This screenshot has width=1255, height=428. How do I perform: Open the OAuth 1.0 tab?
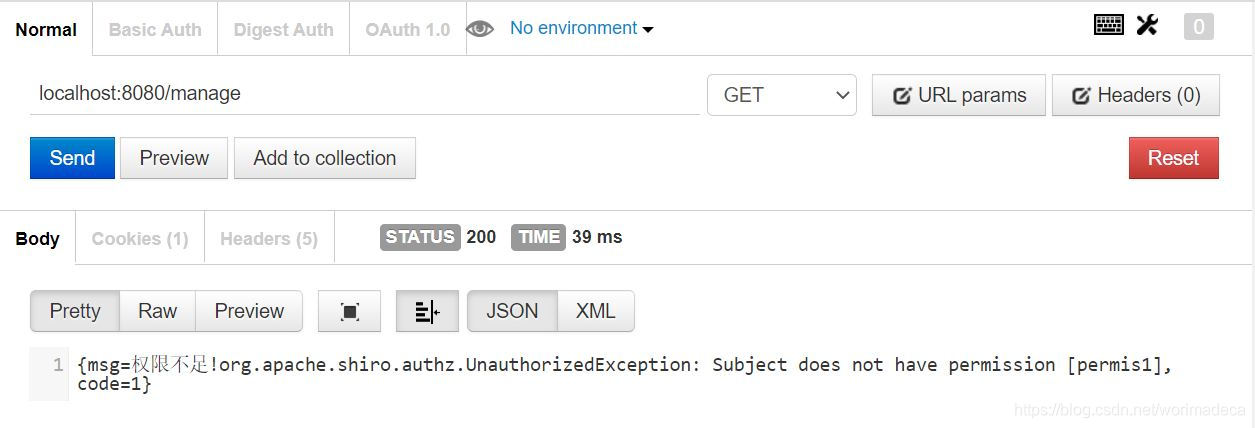click(407, 30)
